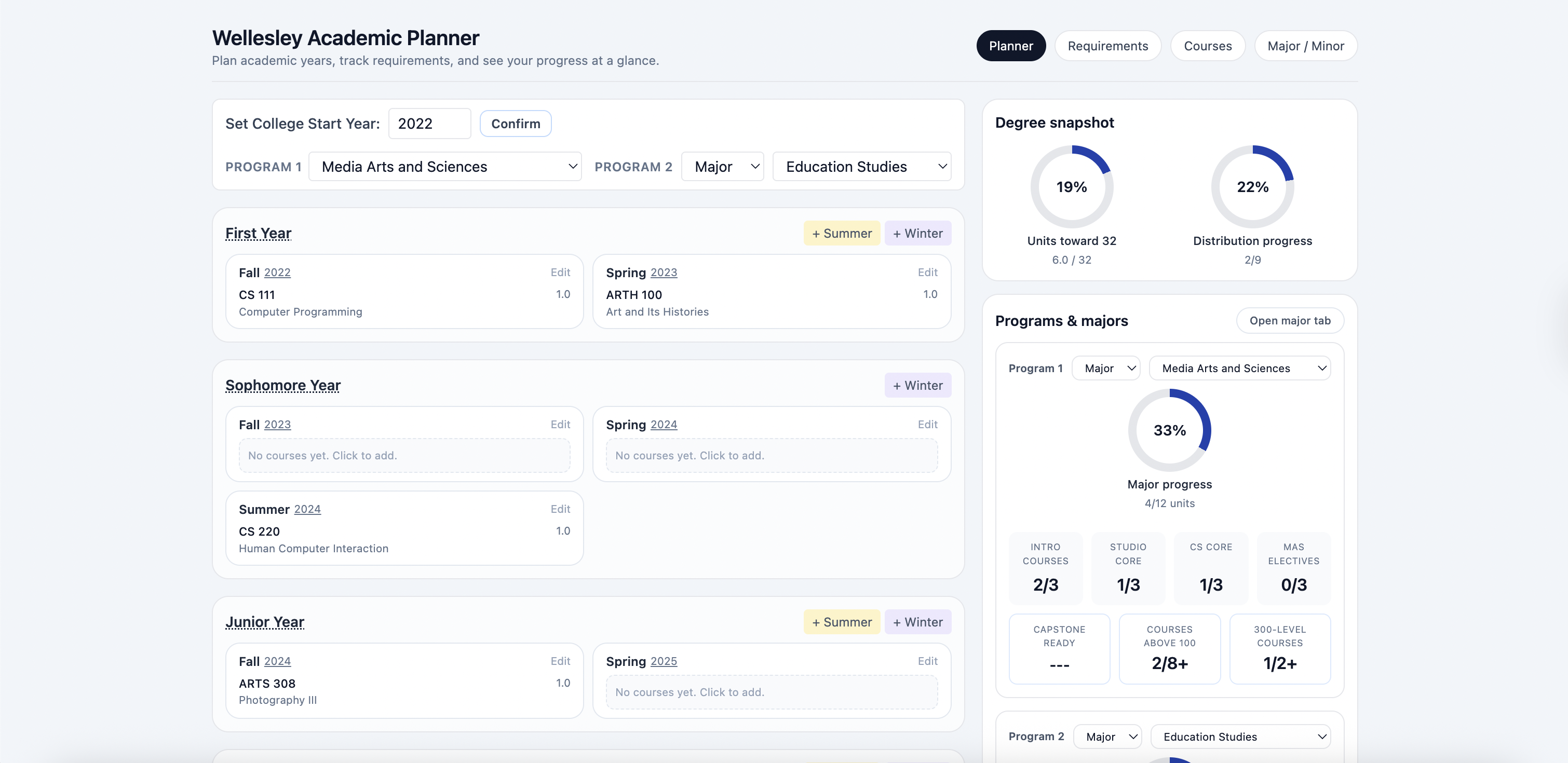Image resolution: width=1568 pixels, height=763 pixels.
Task: Open Program 2 Education Studies dropdown in top bar
Action: click(862, 167)
